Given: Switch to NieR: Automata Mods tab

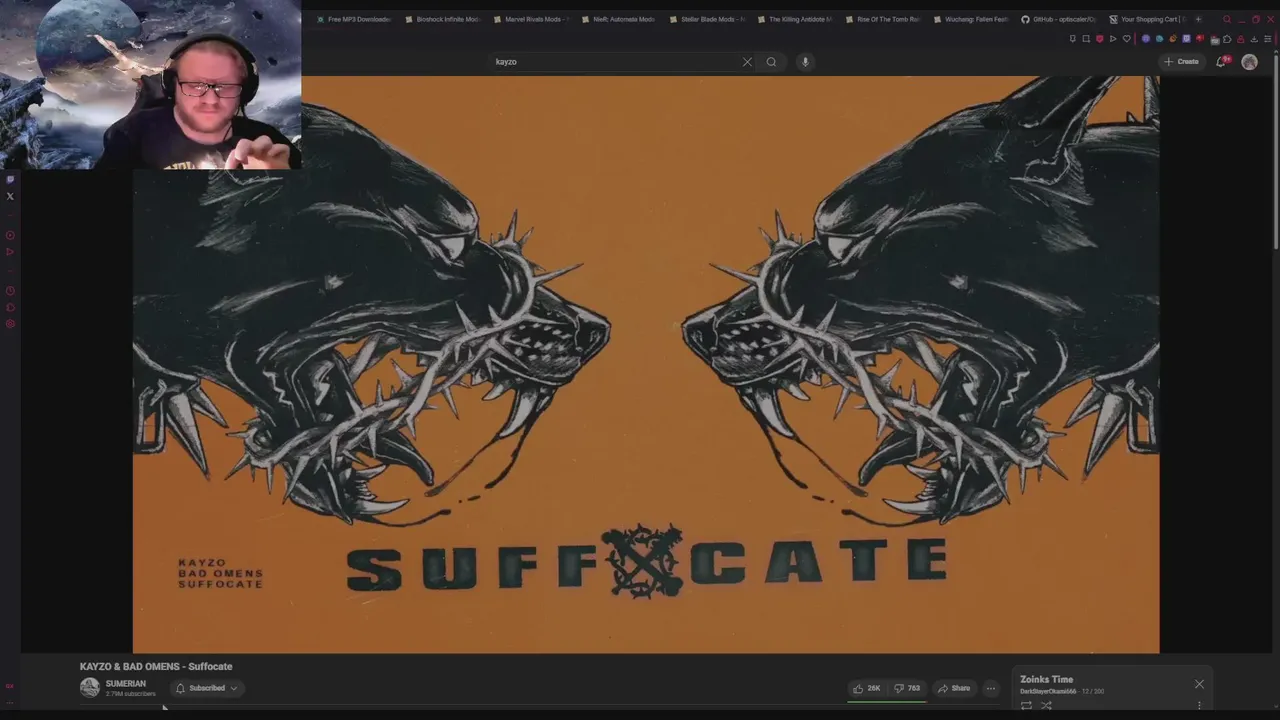Looking at the screenshot, I should point(618,19).
